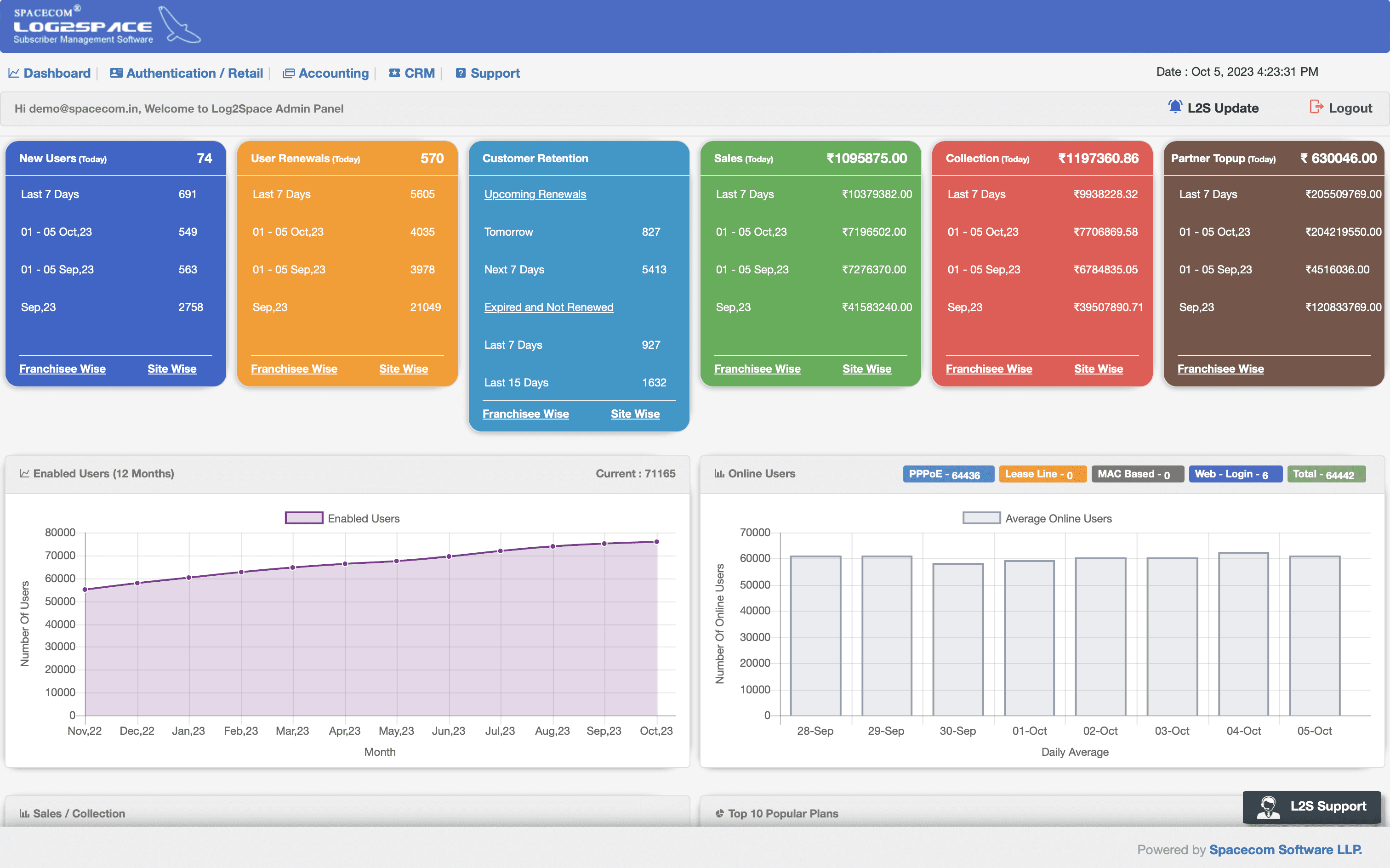This screenshot has height=868, width=1390.
Task: Click the 04-Oct bar in Online Users chart
Action: click(1243, 634)
